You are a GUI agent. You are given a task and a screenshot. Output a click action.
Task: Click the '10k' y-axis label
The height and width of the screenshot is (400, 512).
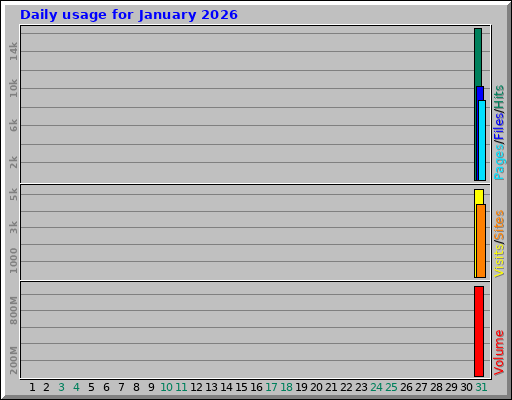(13, 88)
